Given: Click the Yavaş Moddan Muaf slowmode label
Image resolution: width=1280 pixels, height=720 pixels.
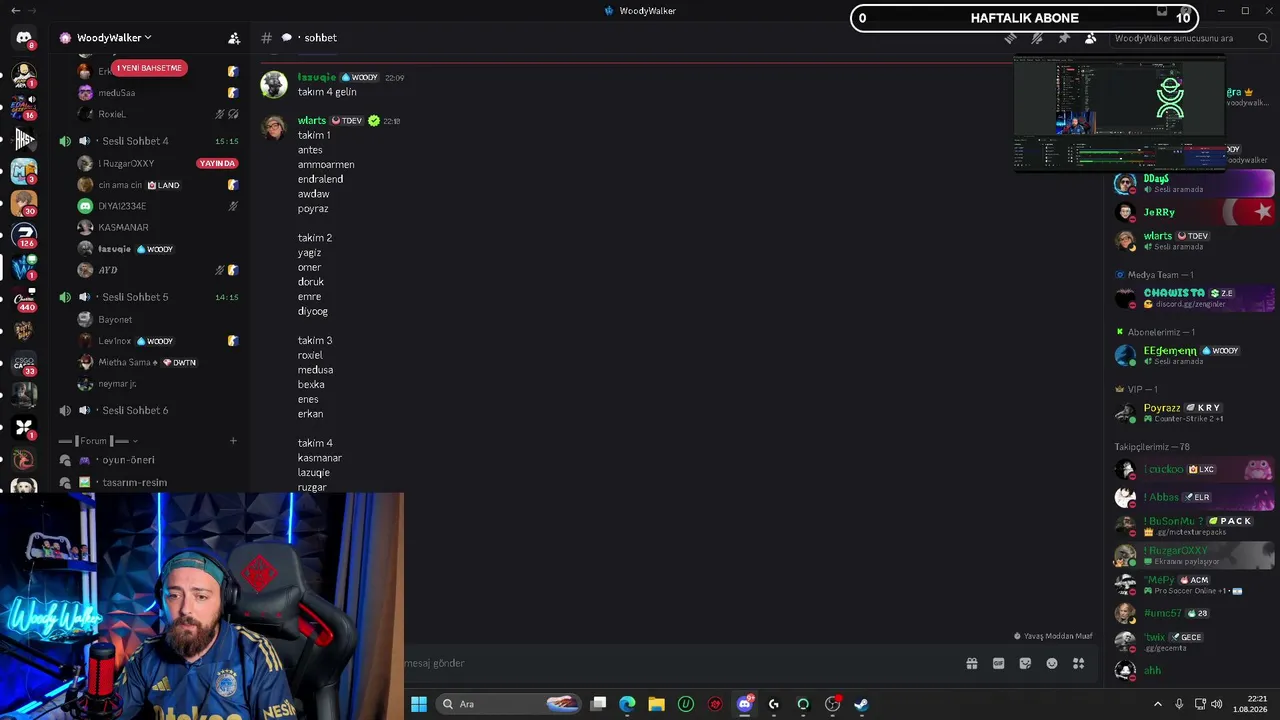Looking at the screenshot, I should [1053, 636].
